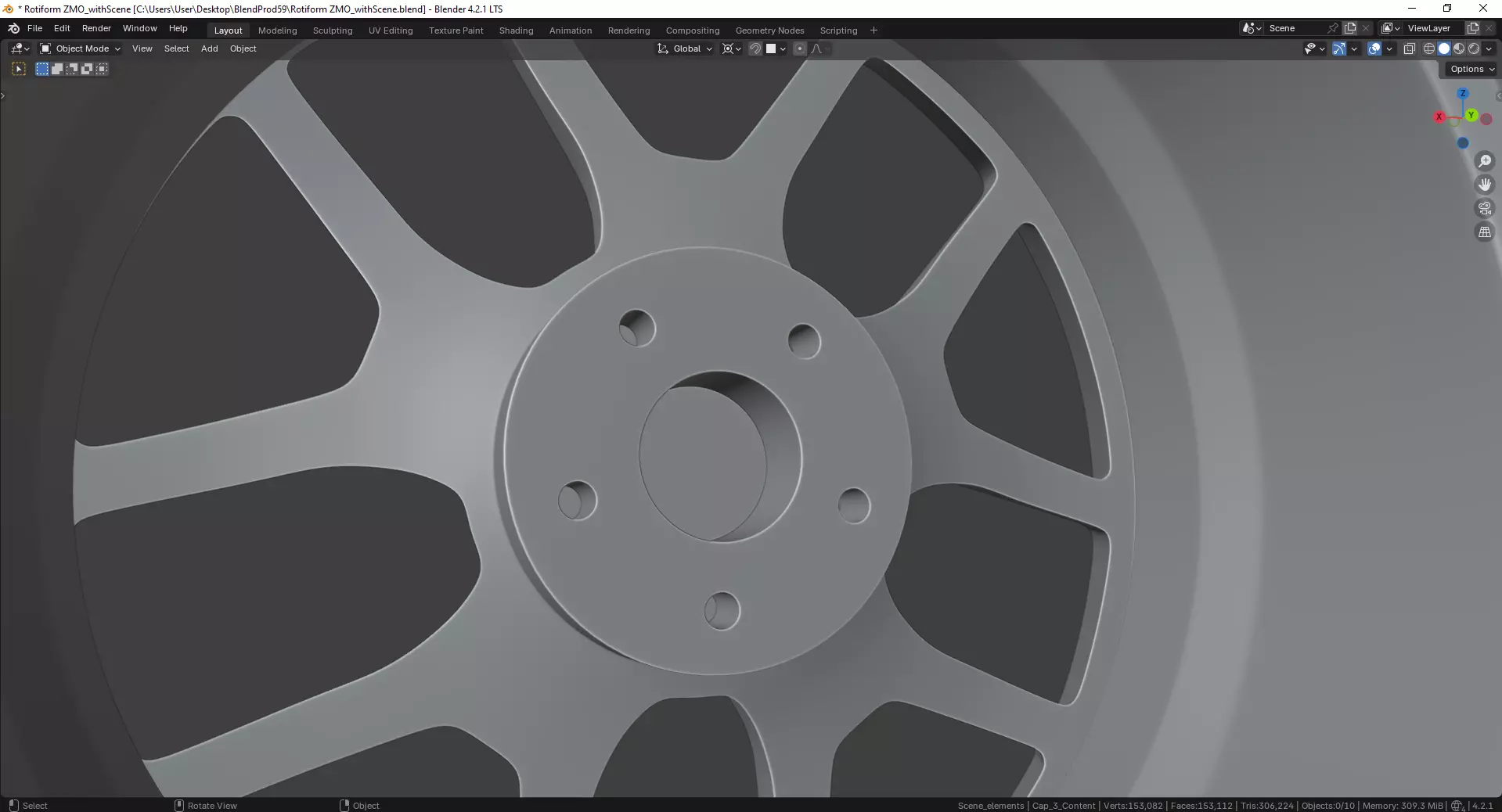This screenshot has width=1502, height=812.
Task: Choose the Invert Selection mode
Action: tap(87, 69)
